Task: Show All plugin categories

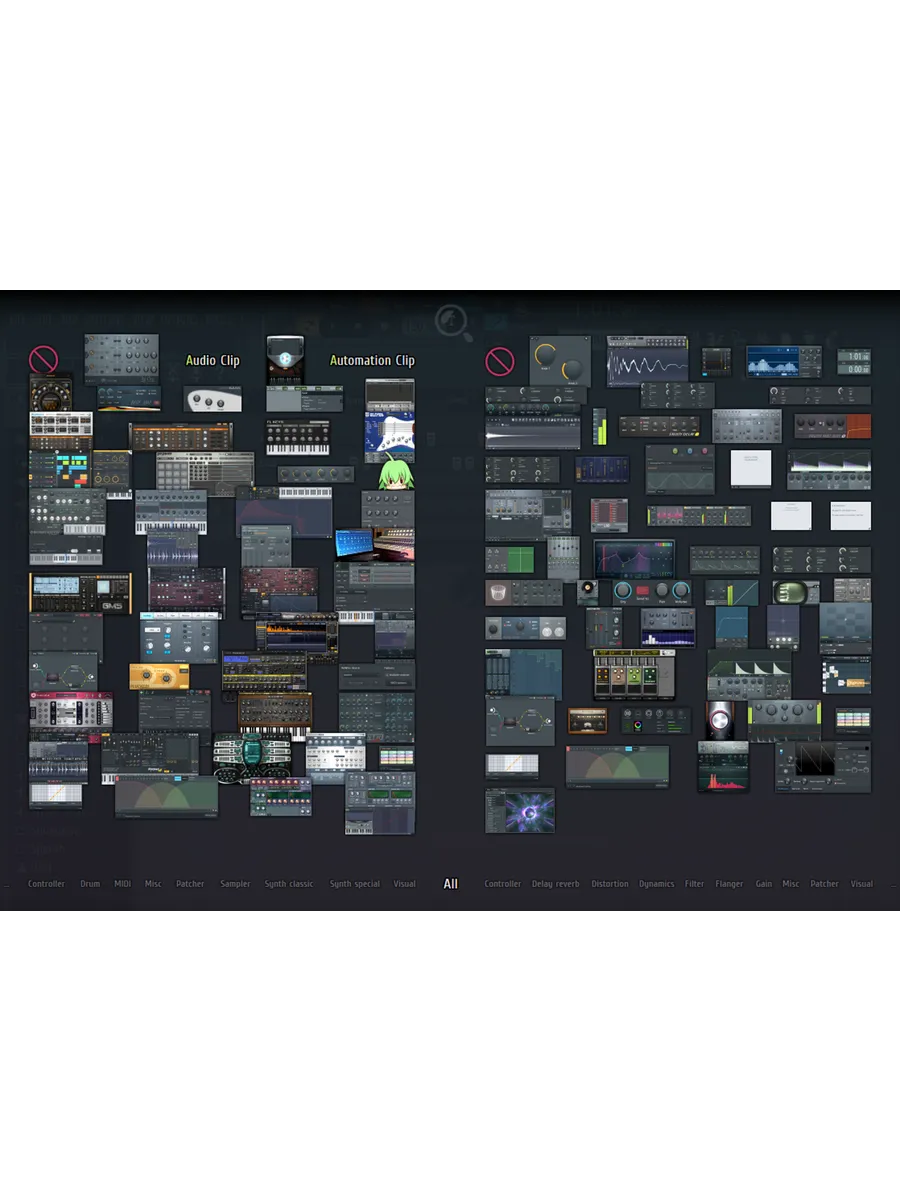Action: tap(451, 884)
